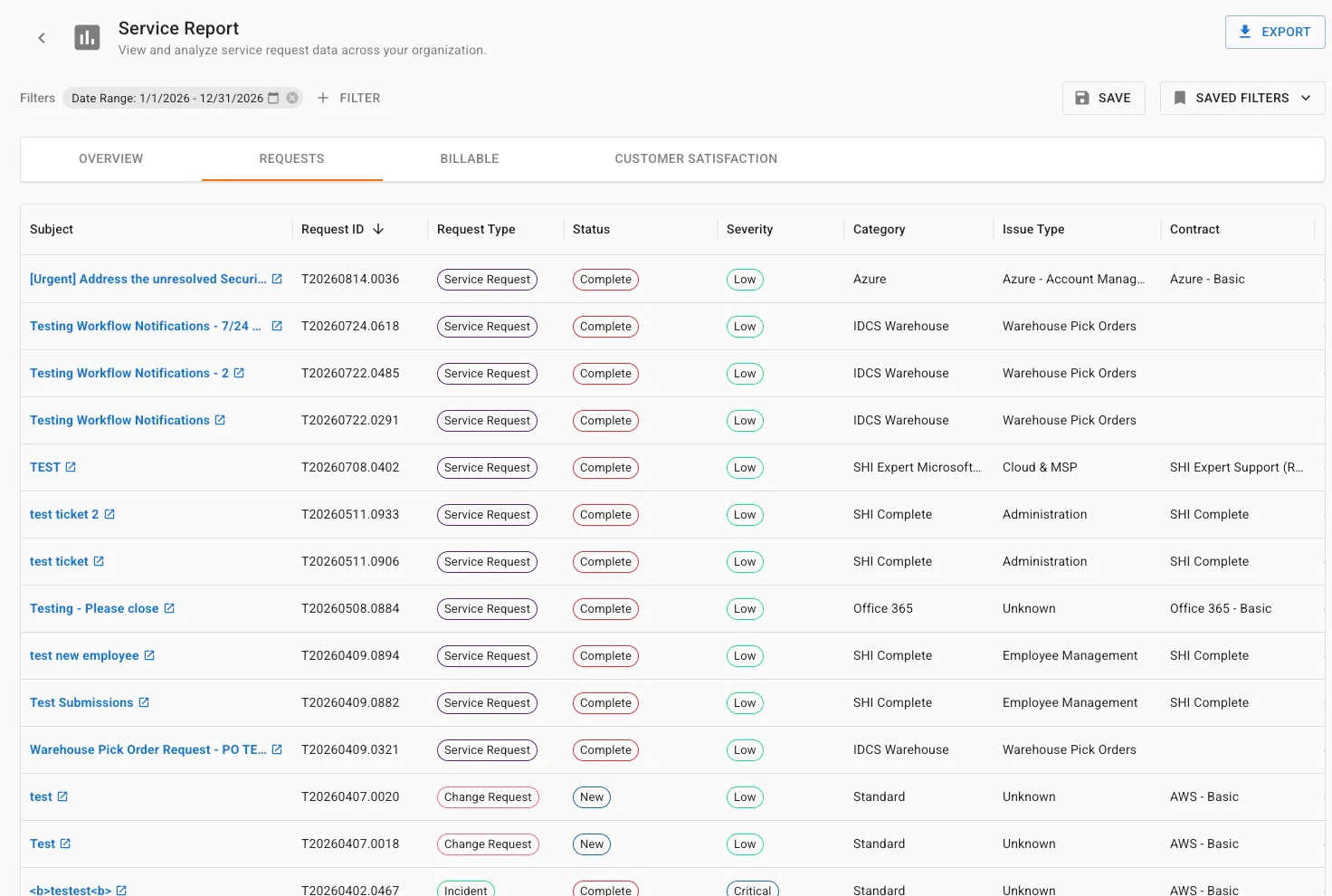Open external link icon for test ticket 2
This screenshot has height=896, width=1332.
pos(109,514)
